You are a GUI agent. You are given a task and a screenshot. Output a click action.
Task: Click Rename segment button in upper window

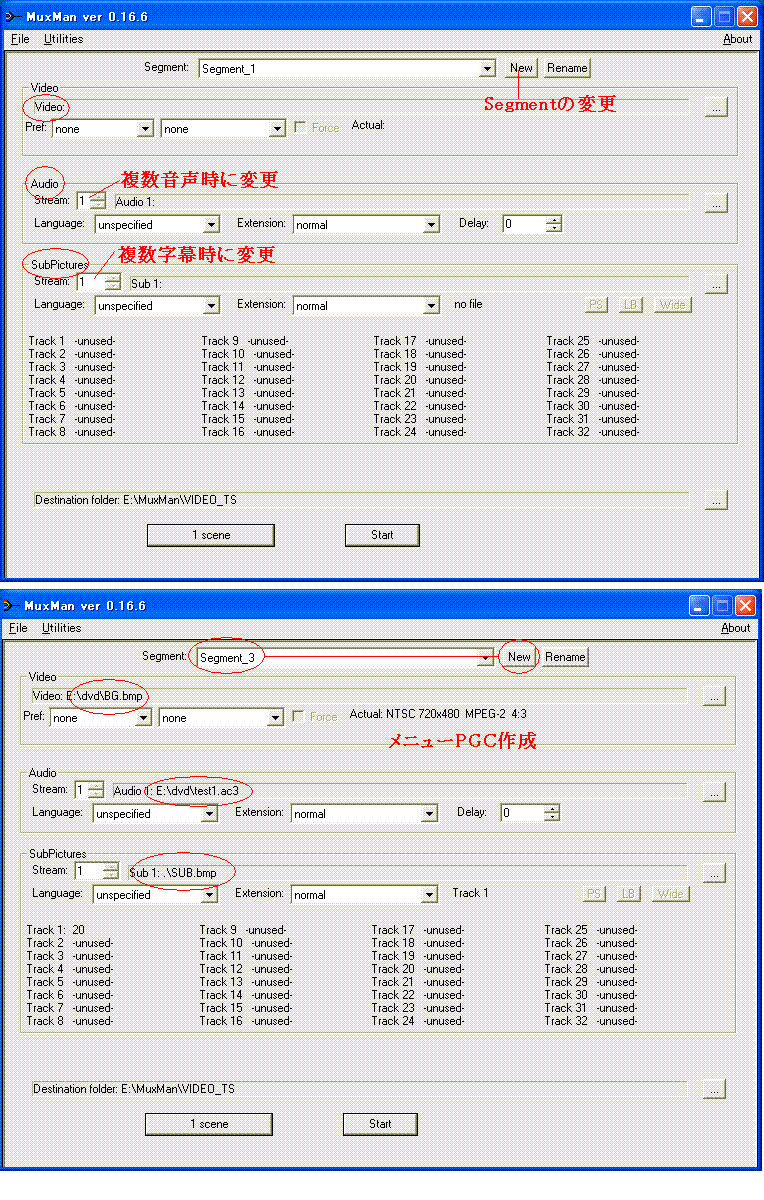(567, 68)
